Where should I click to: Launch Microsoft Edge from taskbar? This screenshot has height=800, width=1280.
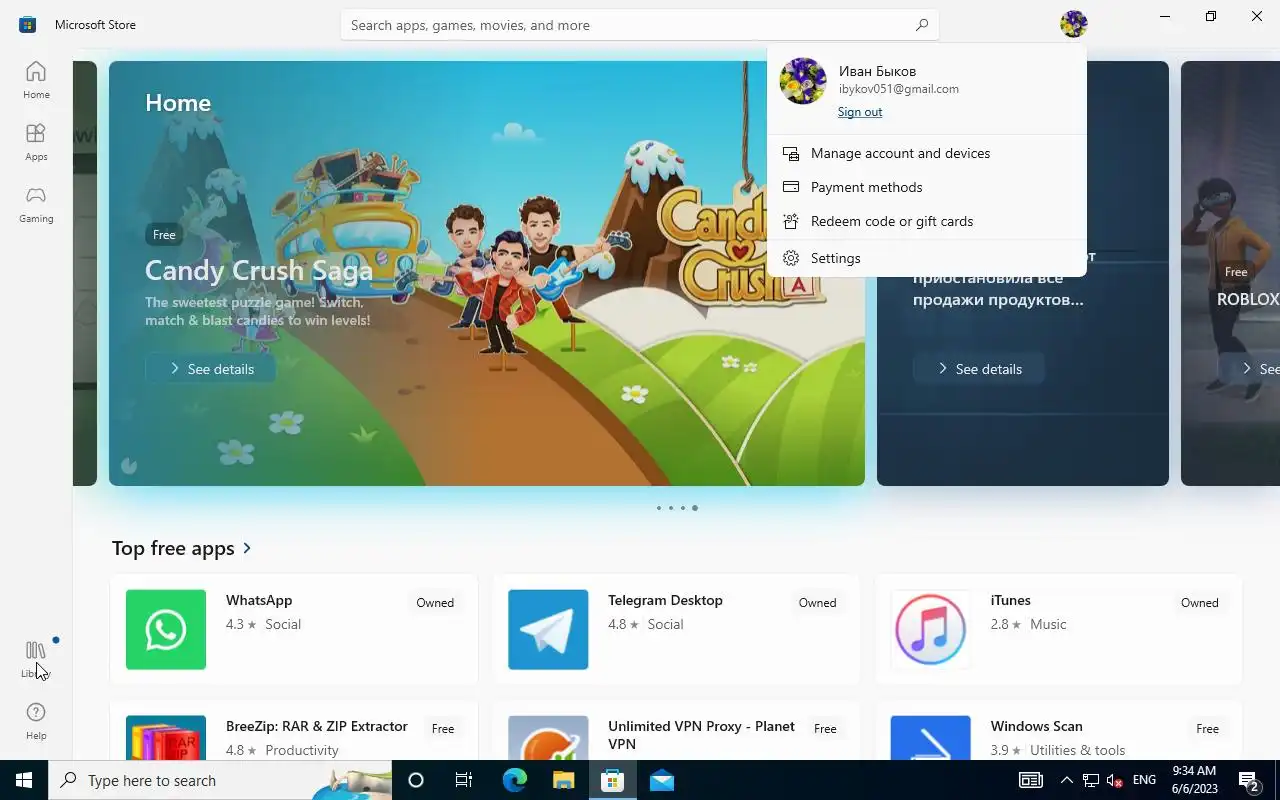[514, 780]
